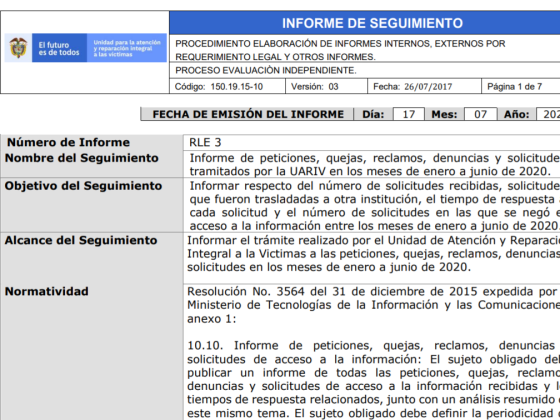This screenshot has height=420, width=560.
Task: Click the 'Mes:' label
Action: (x=444, y=114)
